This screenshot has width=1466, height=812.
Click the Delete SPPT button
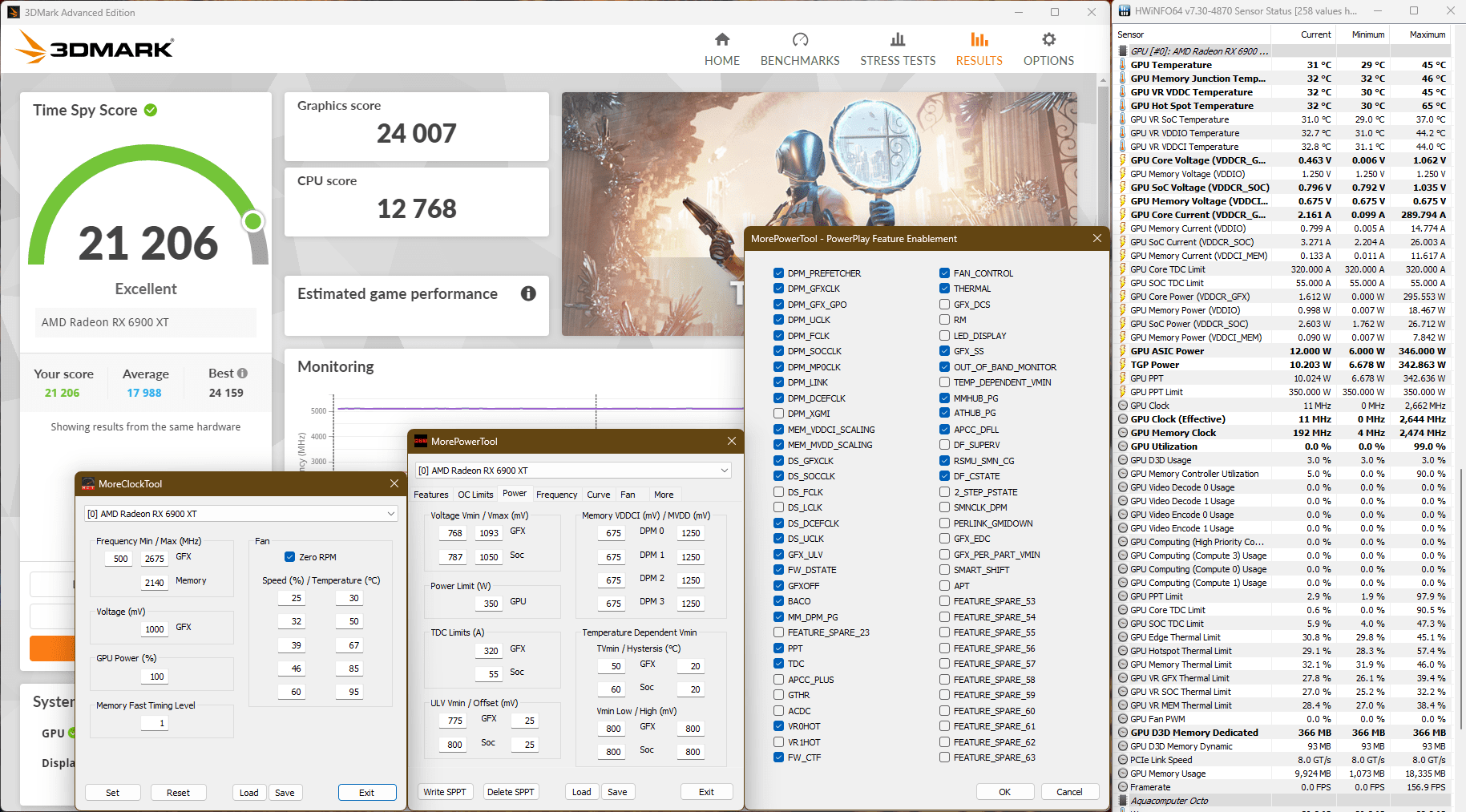pyautogui.click(x=511, y=792)
